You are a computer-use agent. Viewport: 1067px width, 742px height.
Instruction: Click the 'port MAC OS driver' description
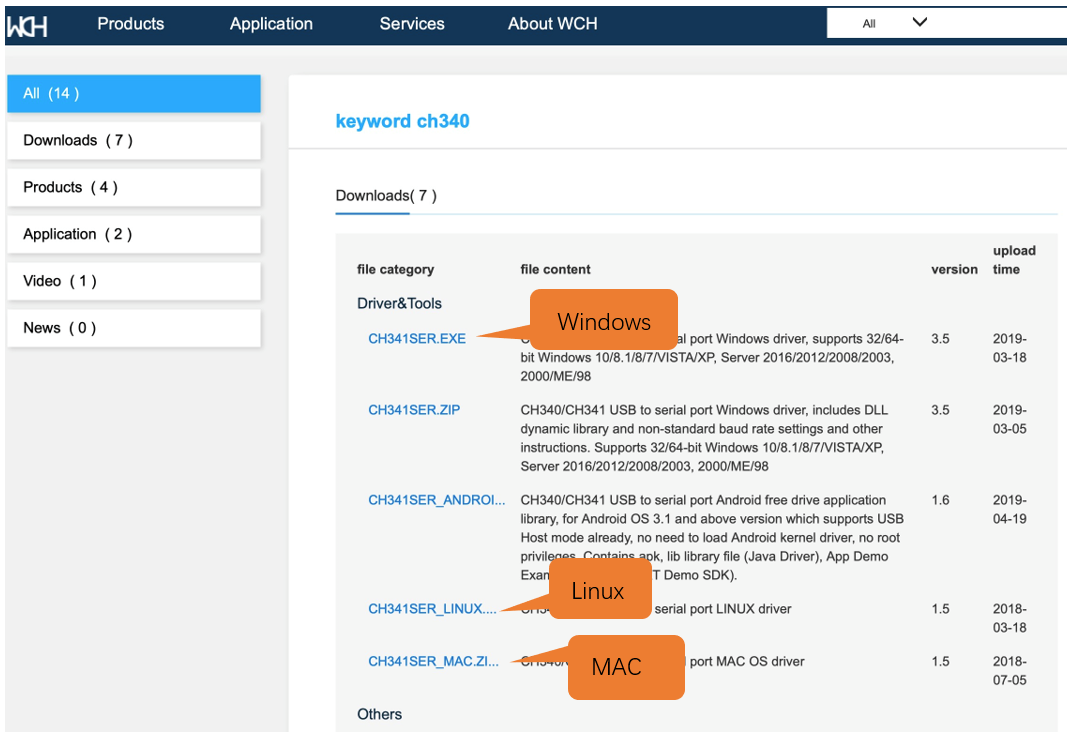pyautogui.click(x=746, y=662)
